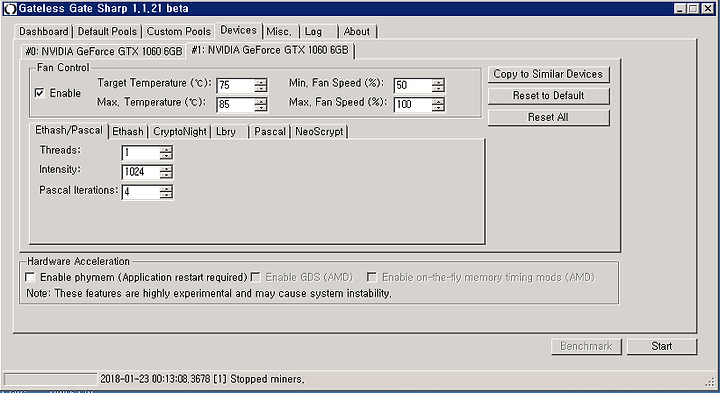720x393 pixels.
Task: Close the Gateless Gate Sharp window
Action: coord(709,9)
